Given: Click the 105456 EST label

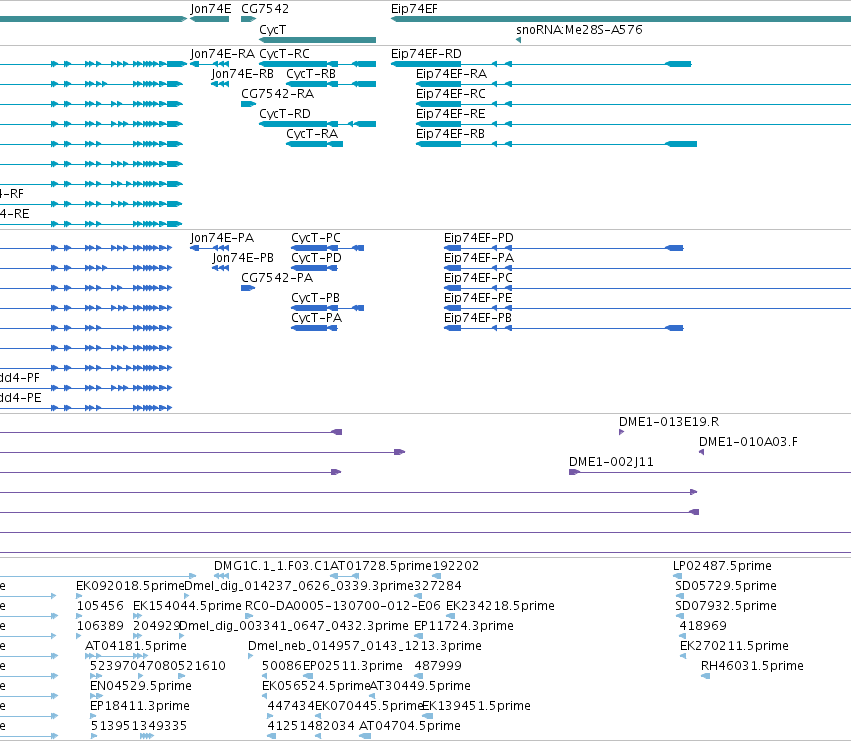Looking at the screenshot, I should pos(100,606).
